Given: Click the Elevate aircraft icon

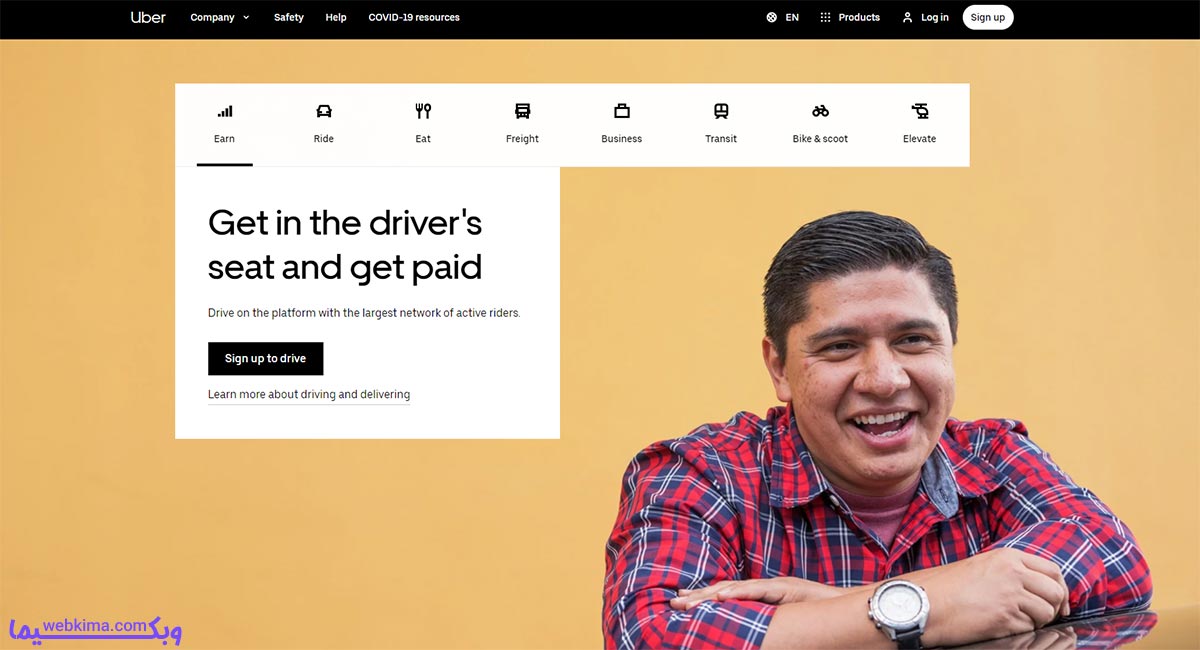Looking at the screenshot, I should pyautogui.click(x=920, y=111).
